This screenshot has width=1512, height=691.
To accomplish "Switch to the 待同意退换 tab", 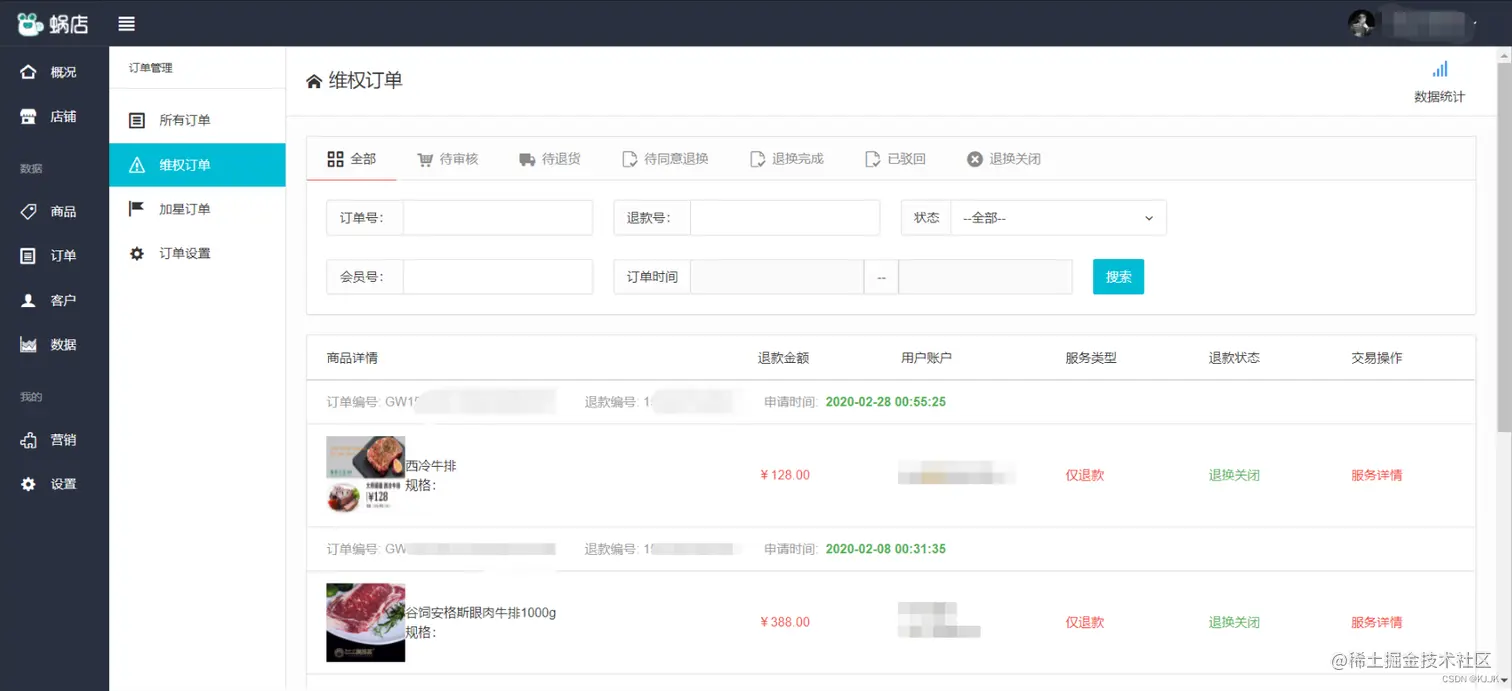I will [x=665, y=159].
